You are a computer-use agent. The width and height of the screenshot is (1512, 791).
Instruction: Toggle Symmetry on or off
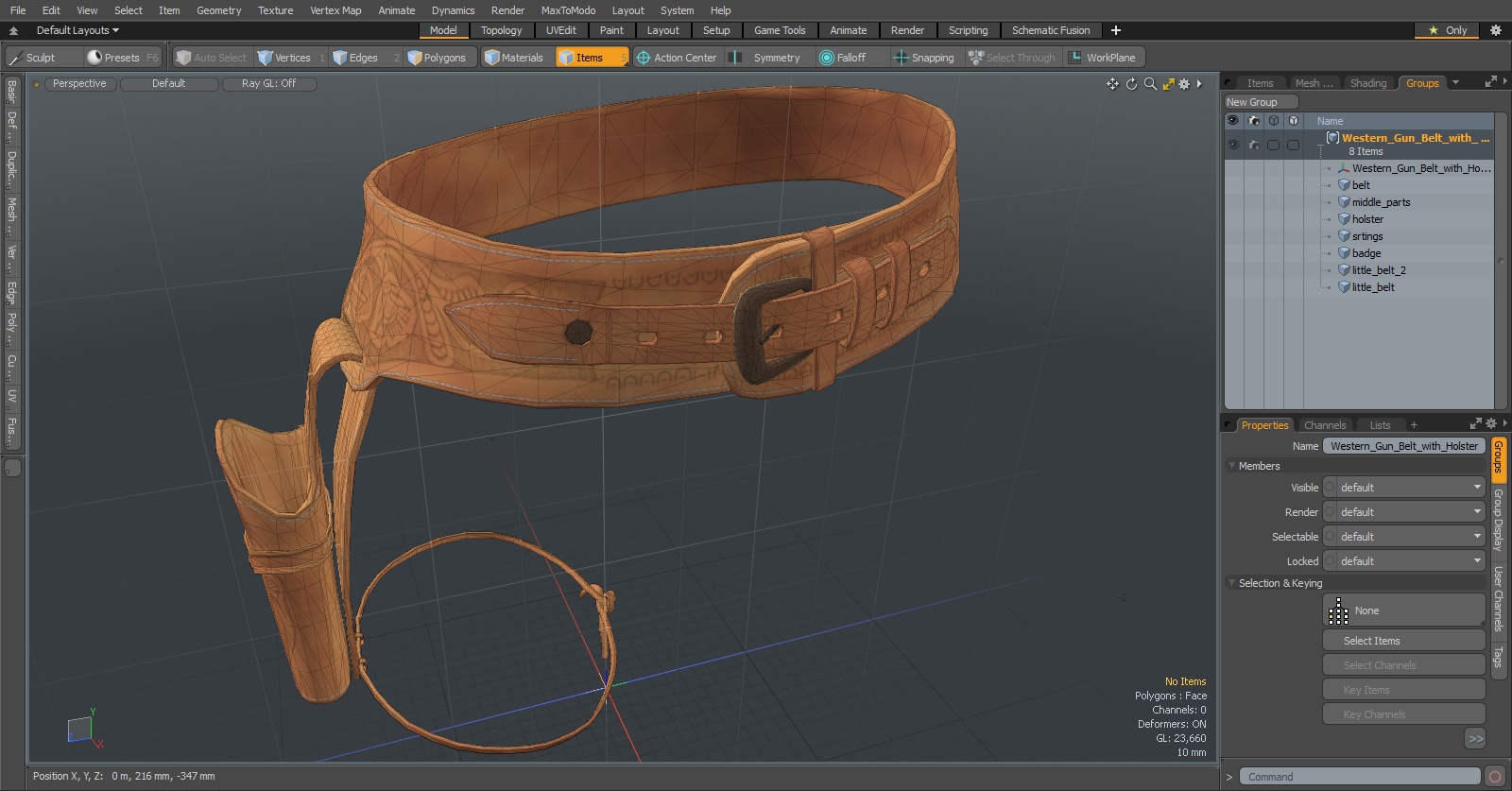pos(766,58)
